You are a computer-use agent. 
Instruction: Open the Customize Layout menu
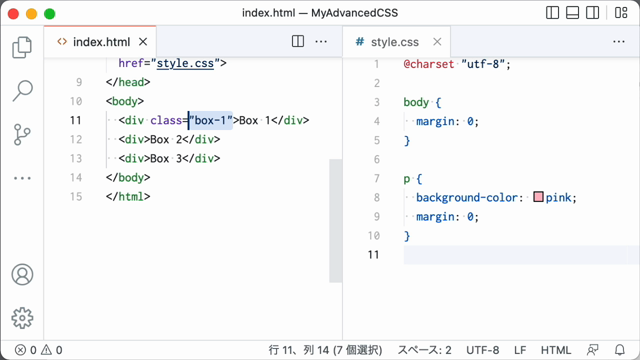click(621, 13)
